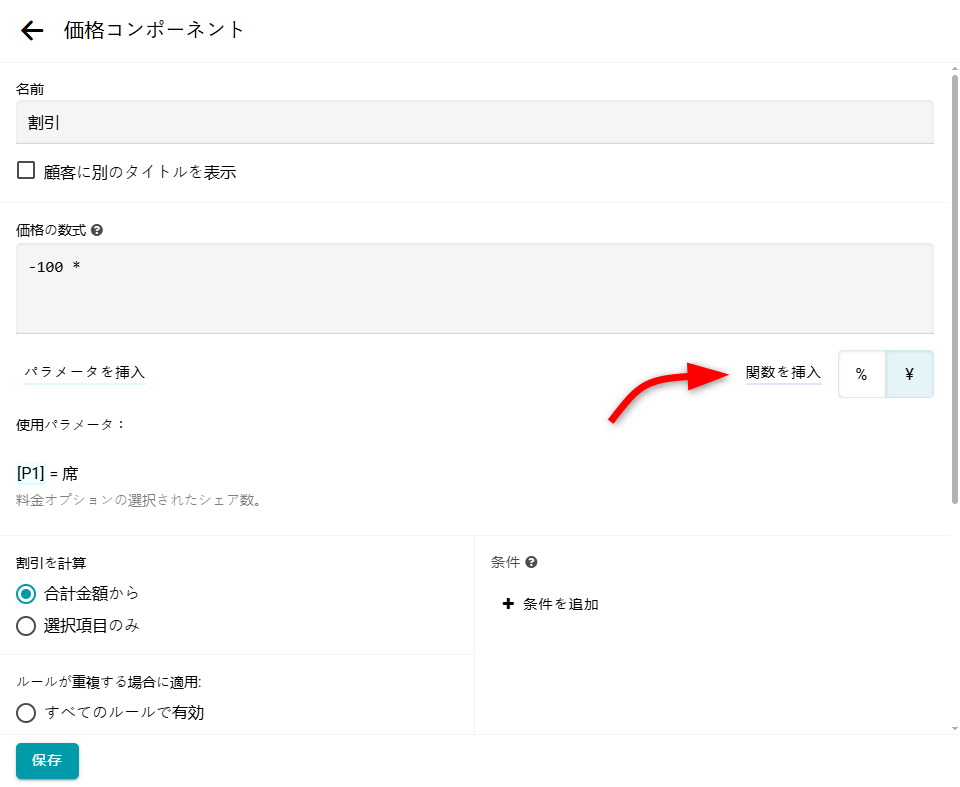Focus the 名前 input field
Viewport: 960px width, 787px height.
click(474, 122)
